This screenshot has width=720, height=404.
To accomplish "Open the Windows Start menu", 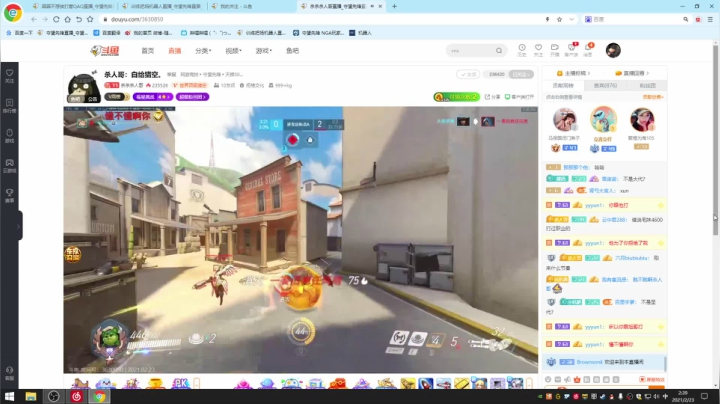I will coord(9,396).
